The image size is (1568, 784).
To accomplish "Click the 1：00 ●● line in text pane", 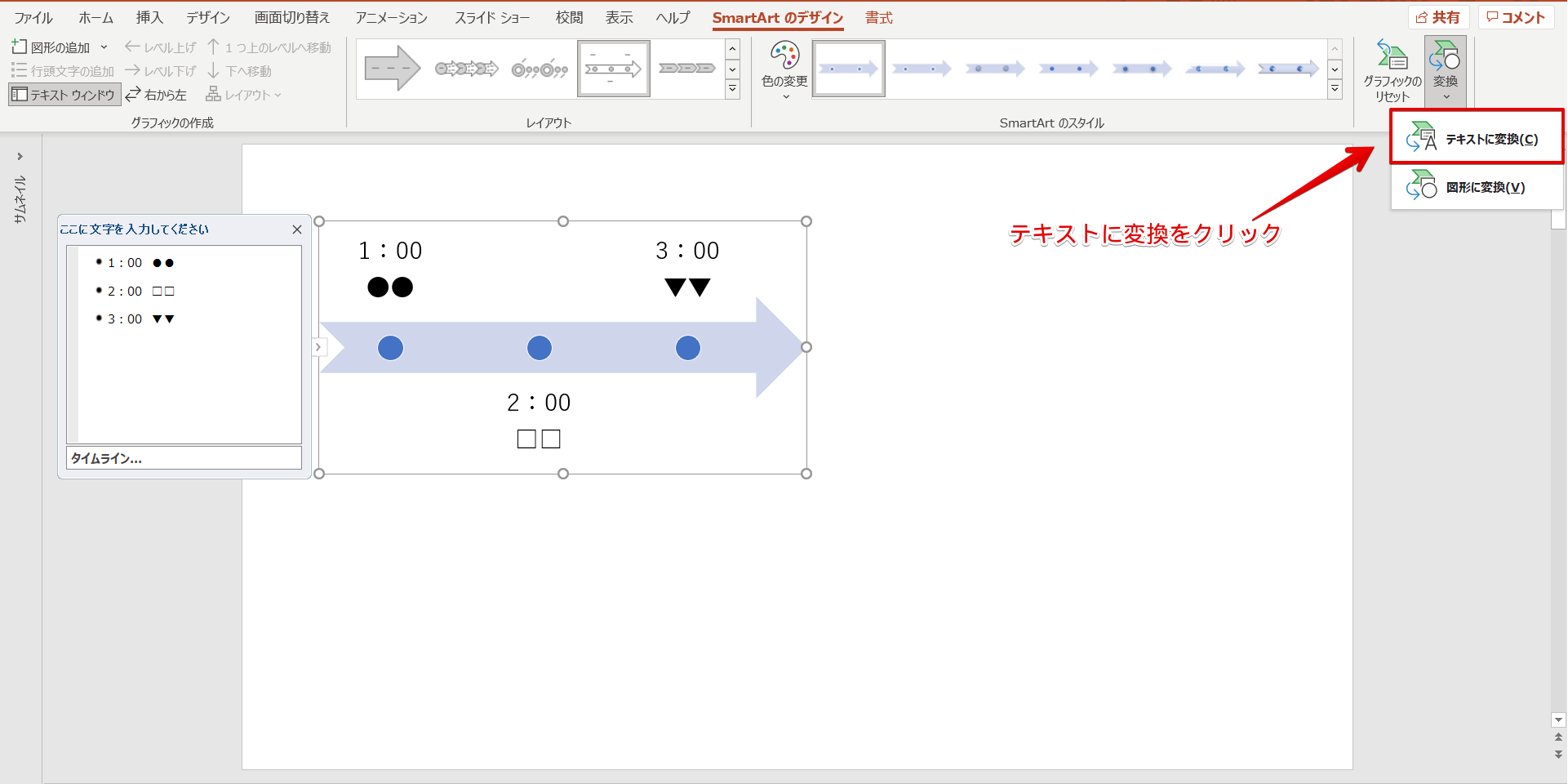I will (x=140, y=263).
